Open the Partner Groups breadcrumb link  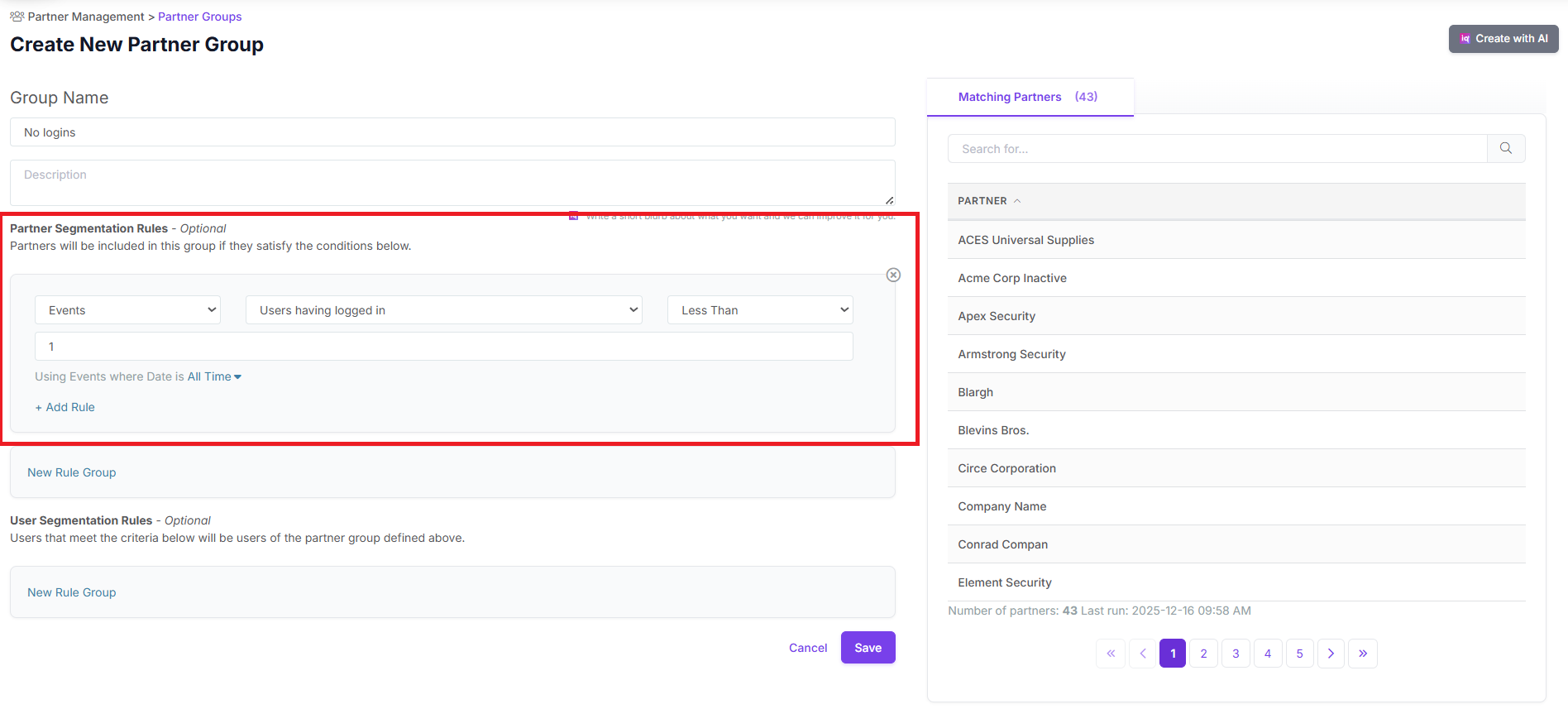199,17
